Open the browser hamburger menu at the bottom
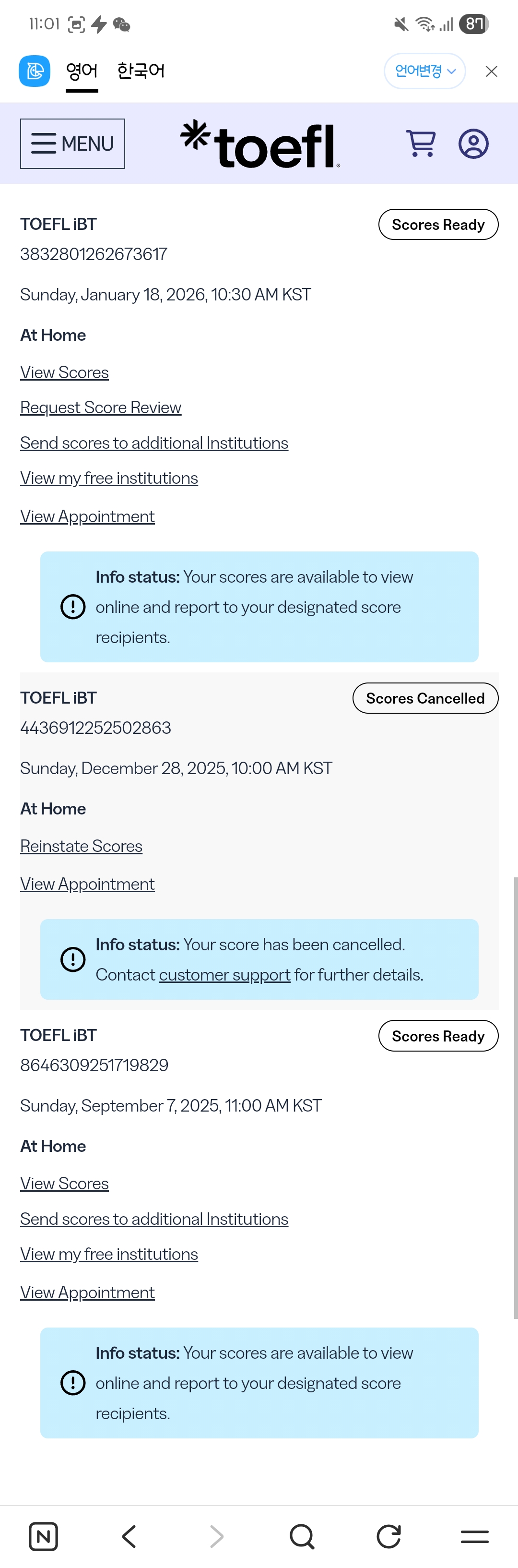 click(x=474, y=1536)
